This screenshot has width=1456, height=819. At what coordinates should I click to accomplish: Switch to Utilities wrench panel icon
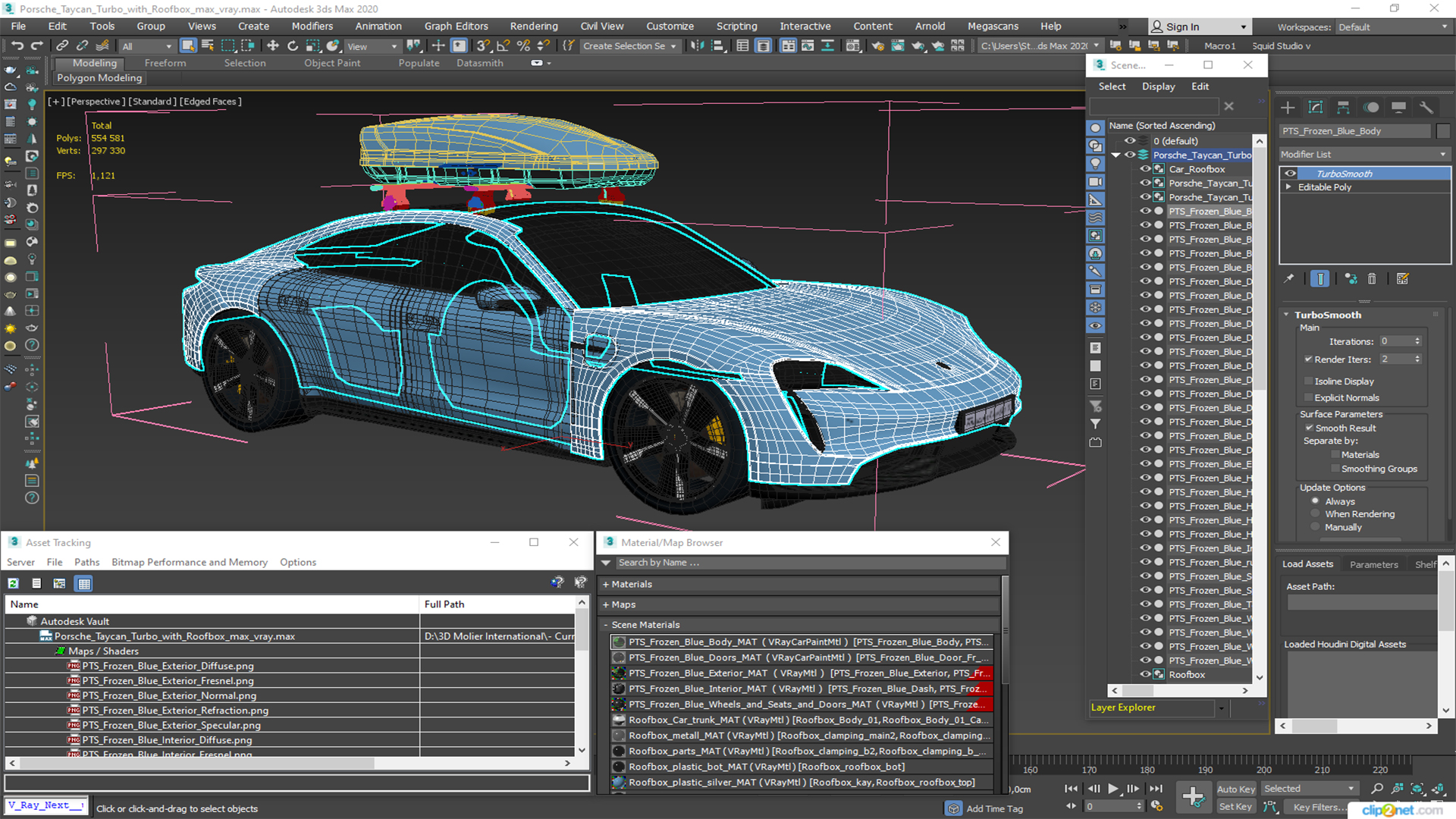pyautogui.click(x=1426, y=108)
